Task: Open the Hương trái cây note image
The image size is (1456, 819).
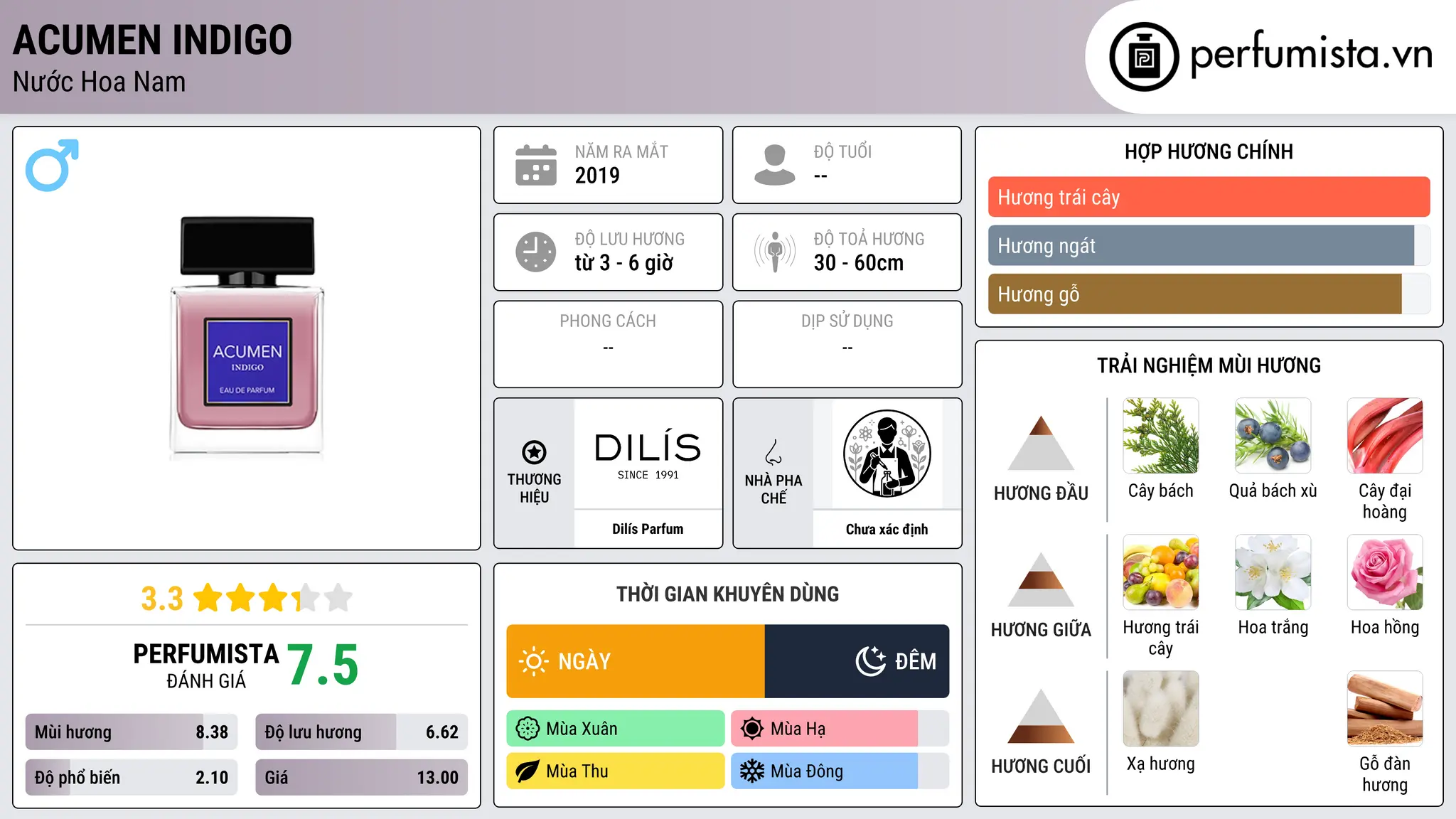Action: [1161, 572]
